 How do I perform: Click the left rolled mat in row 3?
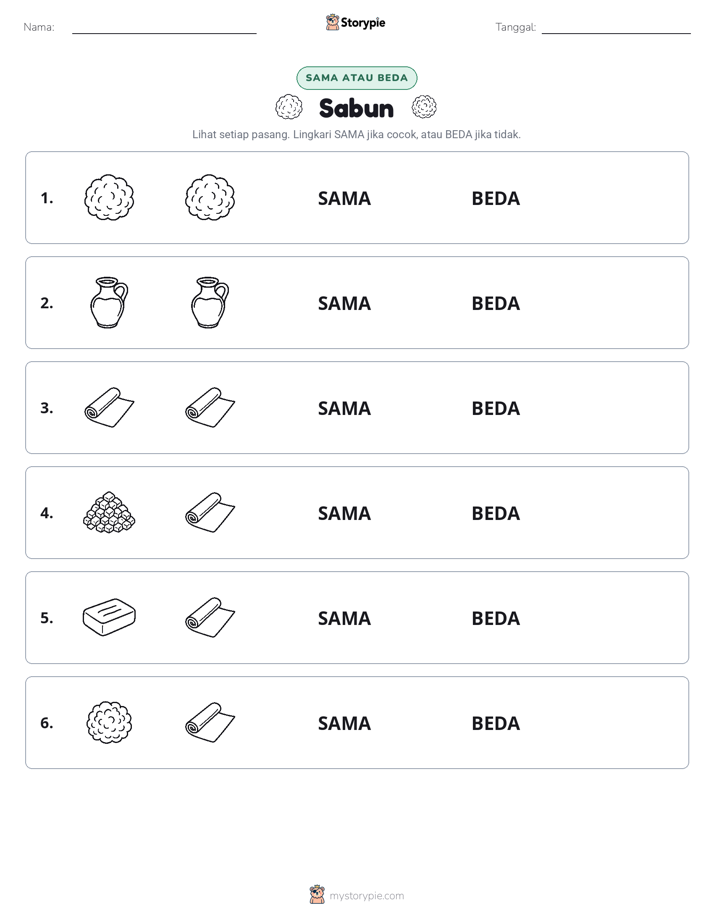(109, 407)
